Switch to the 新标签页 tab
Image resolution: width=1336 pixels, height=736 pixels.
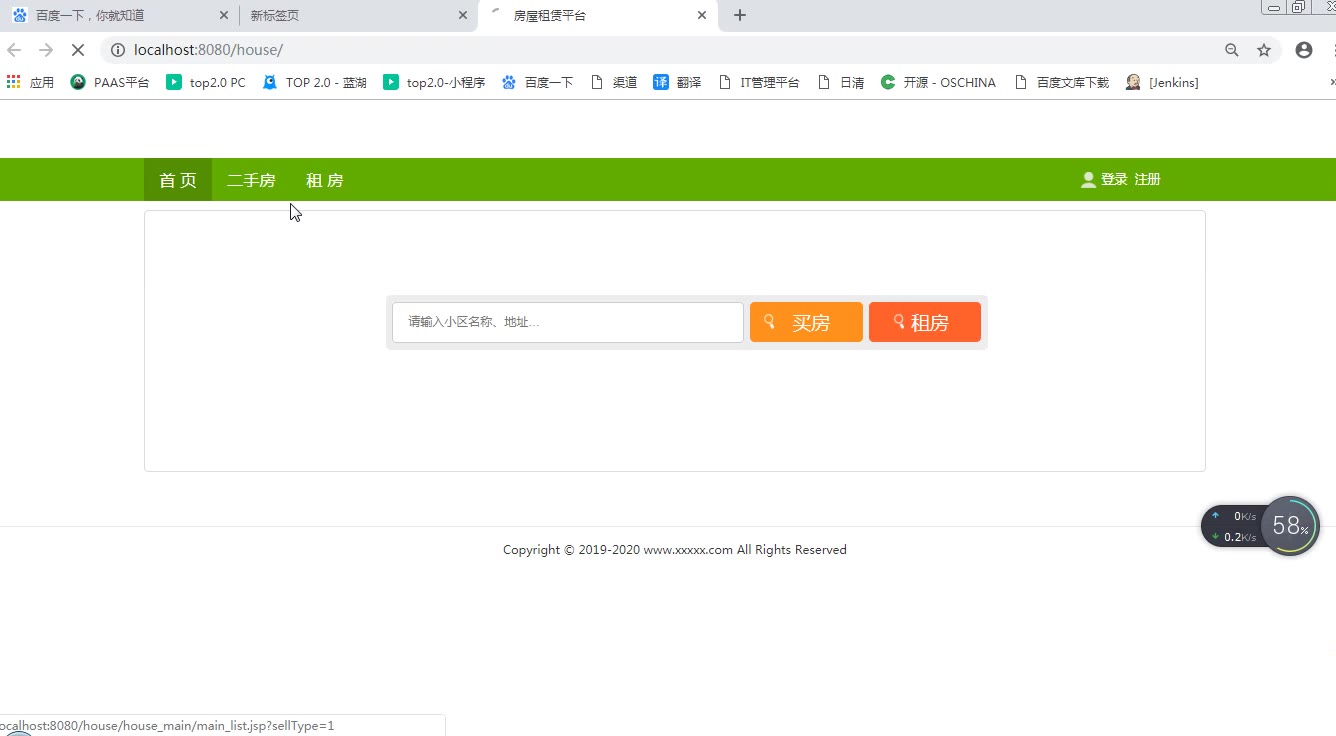tap(359, 15)
